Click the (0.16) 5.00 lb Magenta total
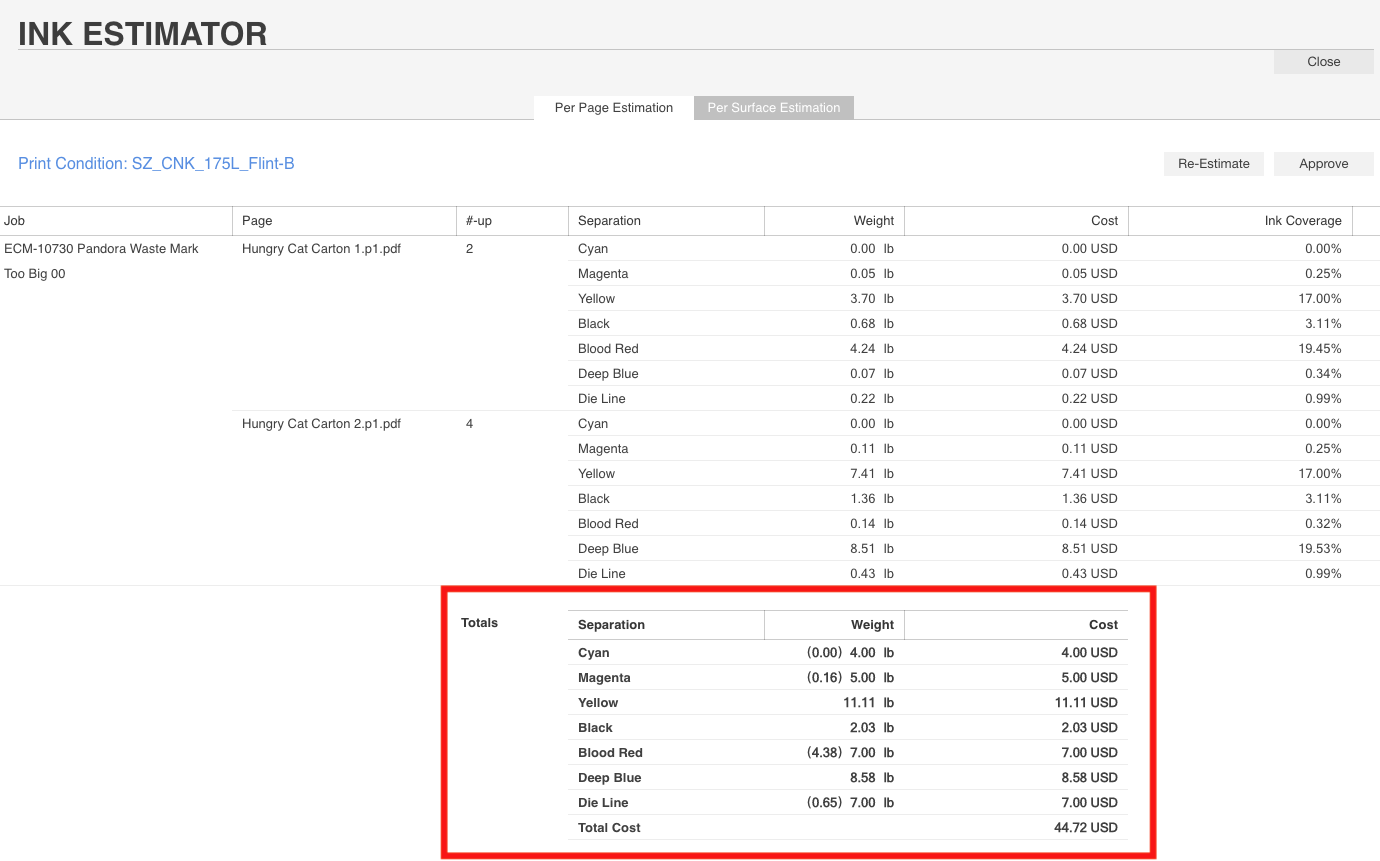1380x861 pixels. pyautogui.click(x=850, y=678)
